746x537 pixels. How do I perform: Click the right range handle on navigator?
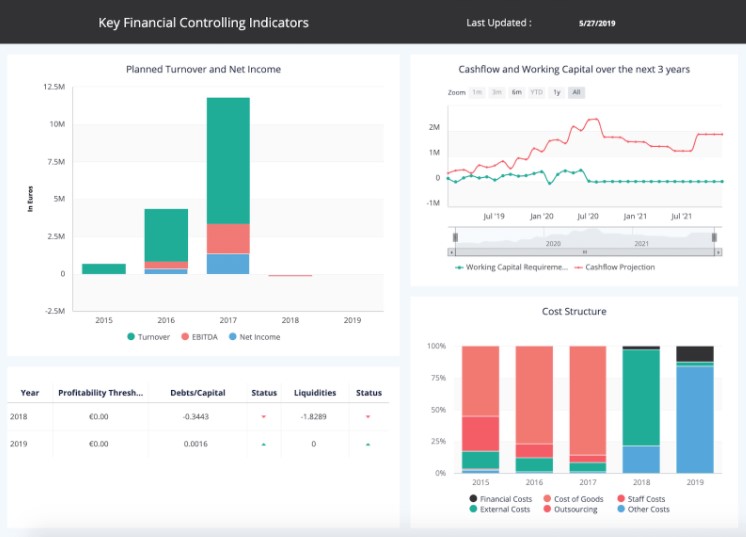[x=714, y=238]
